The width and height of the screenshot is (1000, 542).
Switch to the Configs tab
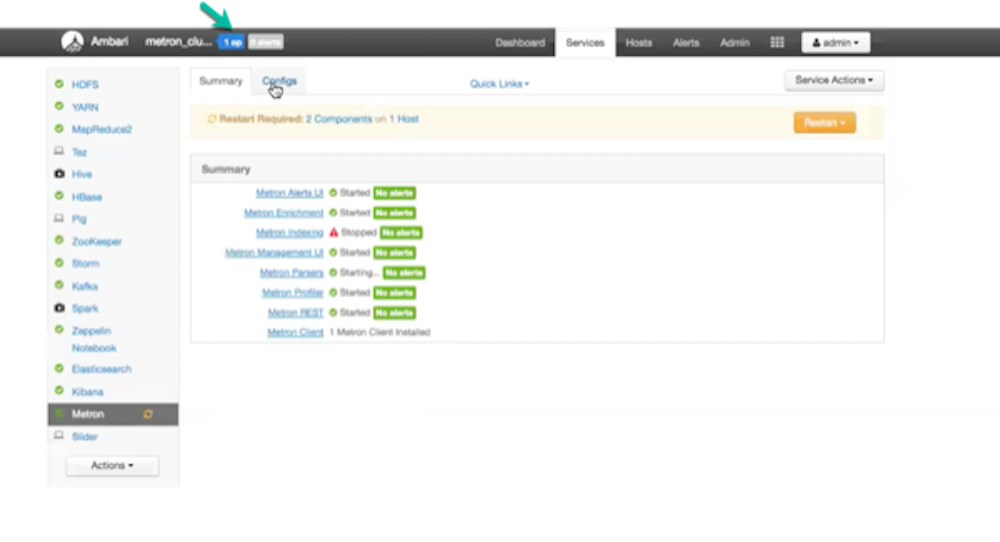279,81
